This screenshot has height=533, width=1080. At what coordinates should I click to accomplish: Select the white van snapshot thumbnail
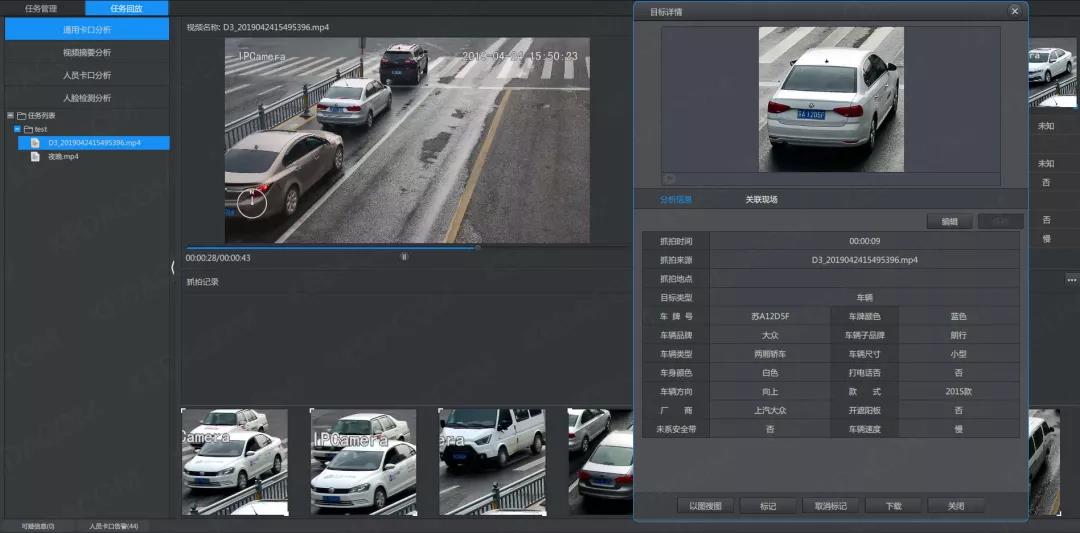pos(491,461)
